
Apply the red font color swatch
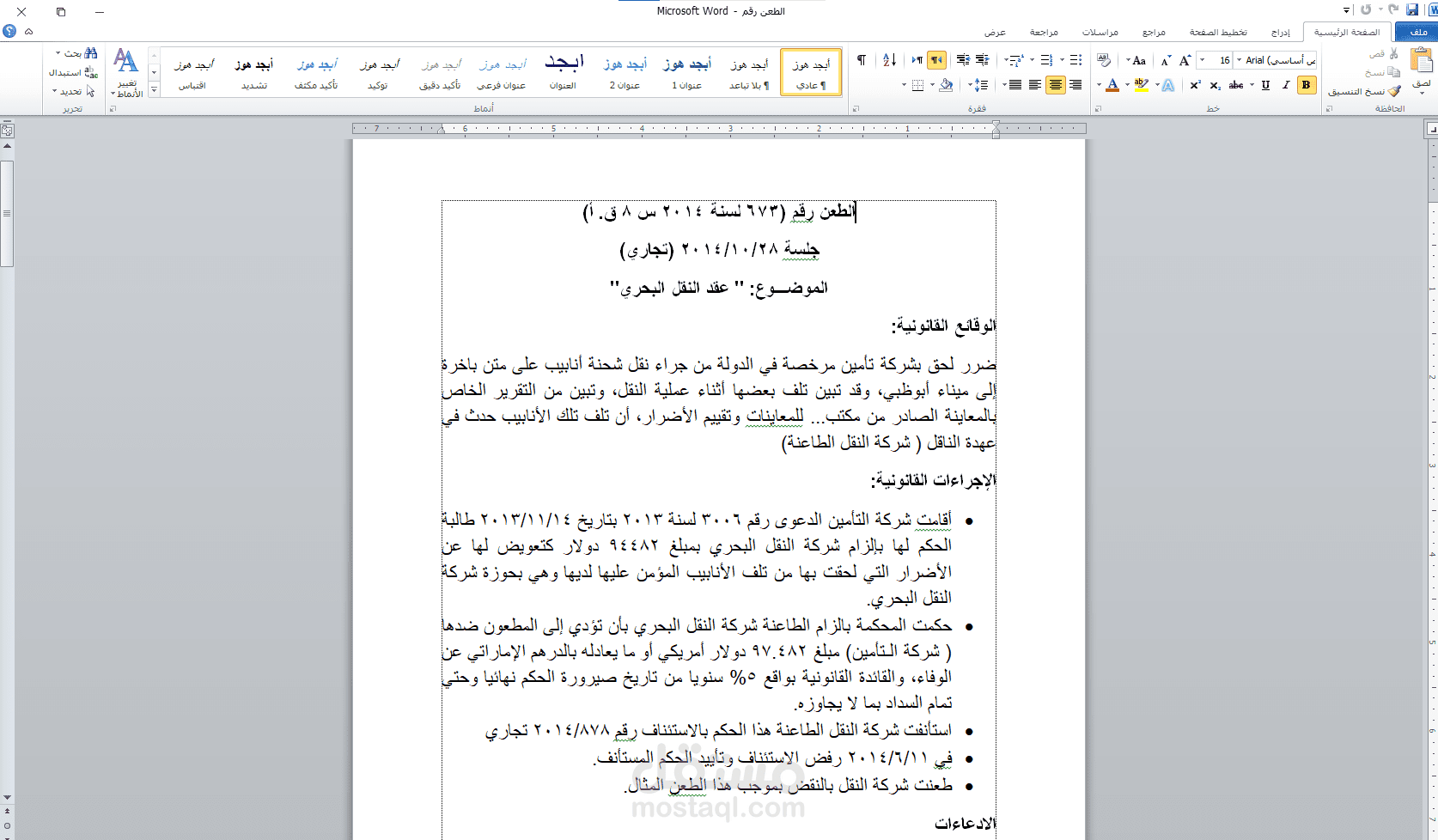pos(1112,85)
